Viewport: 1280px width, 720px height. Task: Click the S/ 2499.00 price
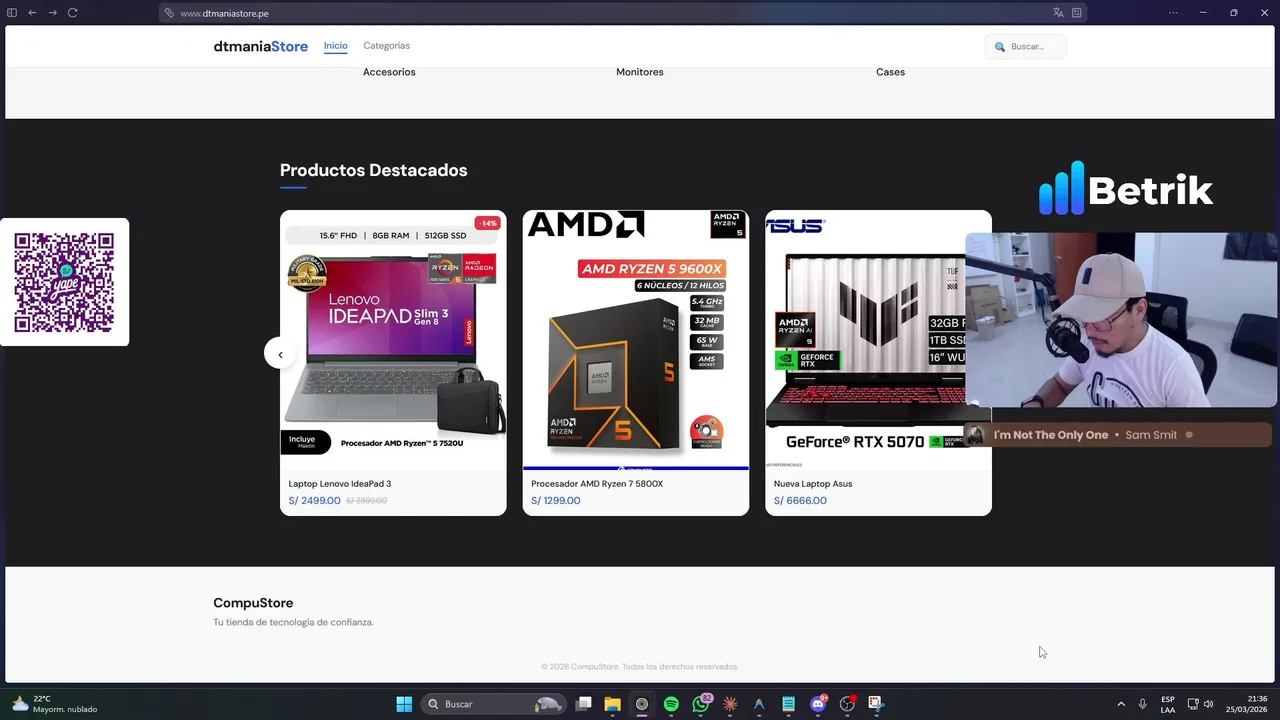coord(314,501)
